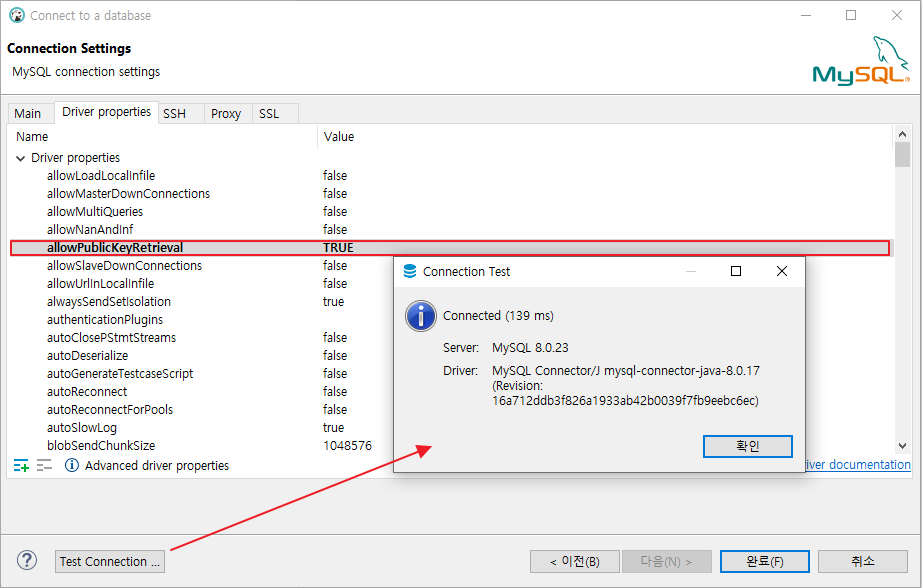Select the autoGenerateTestcaseScript property
The height and width of the screenshot is (588, 922).
coord(120,373)
